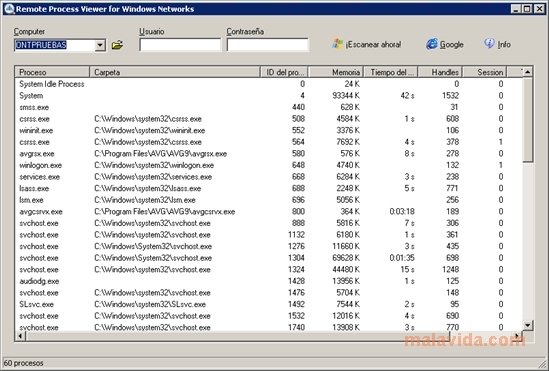The width and height of the screenshot is (549, 371).
Task: Select the SLsvc.exe process row
Action: click(x=269, y=304)
